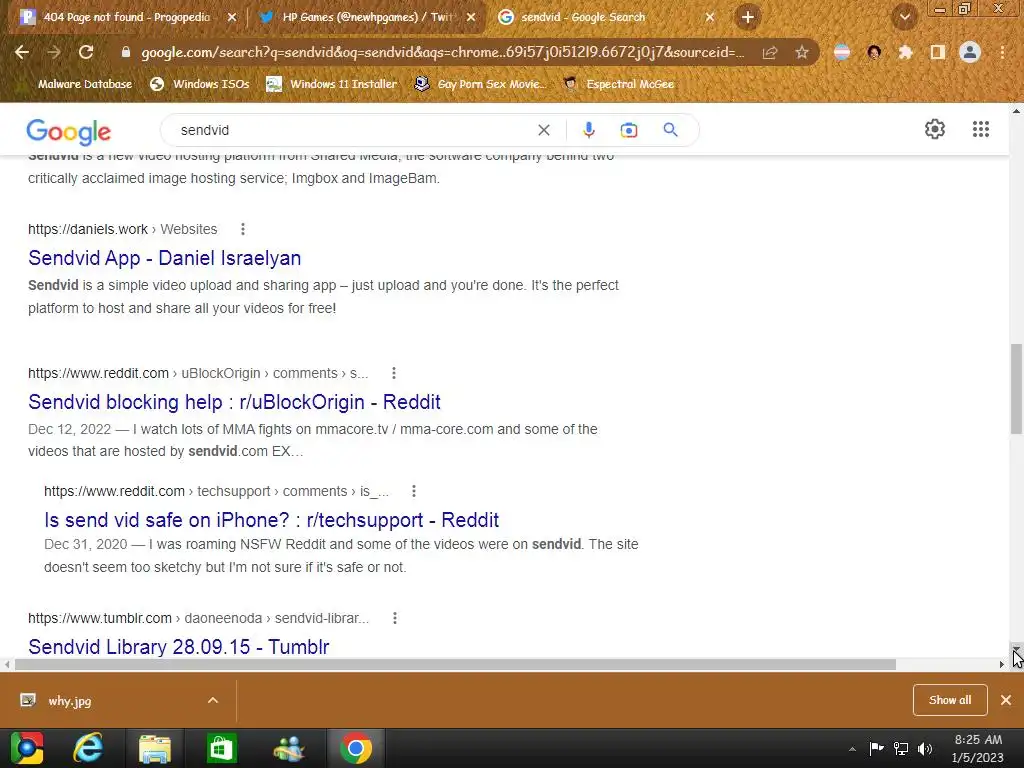Open the volume control in the tray
This screenshot has height=768, width=1024.
coord(925,748)
